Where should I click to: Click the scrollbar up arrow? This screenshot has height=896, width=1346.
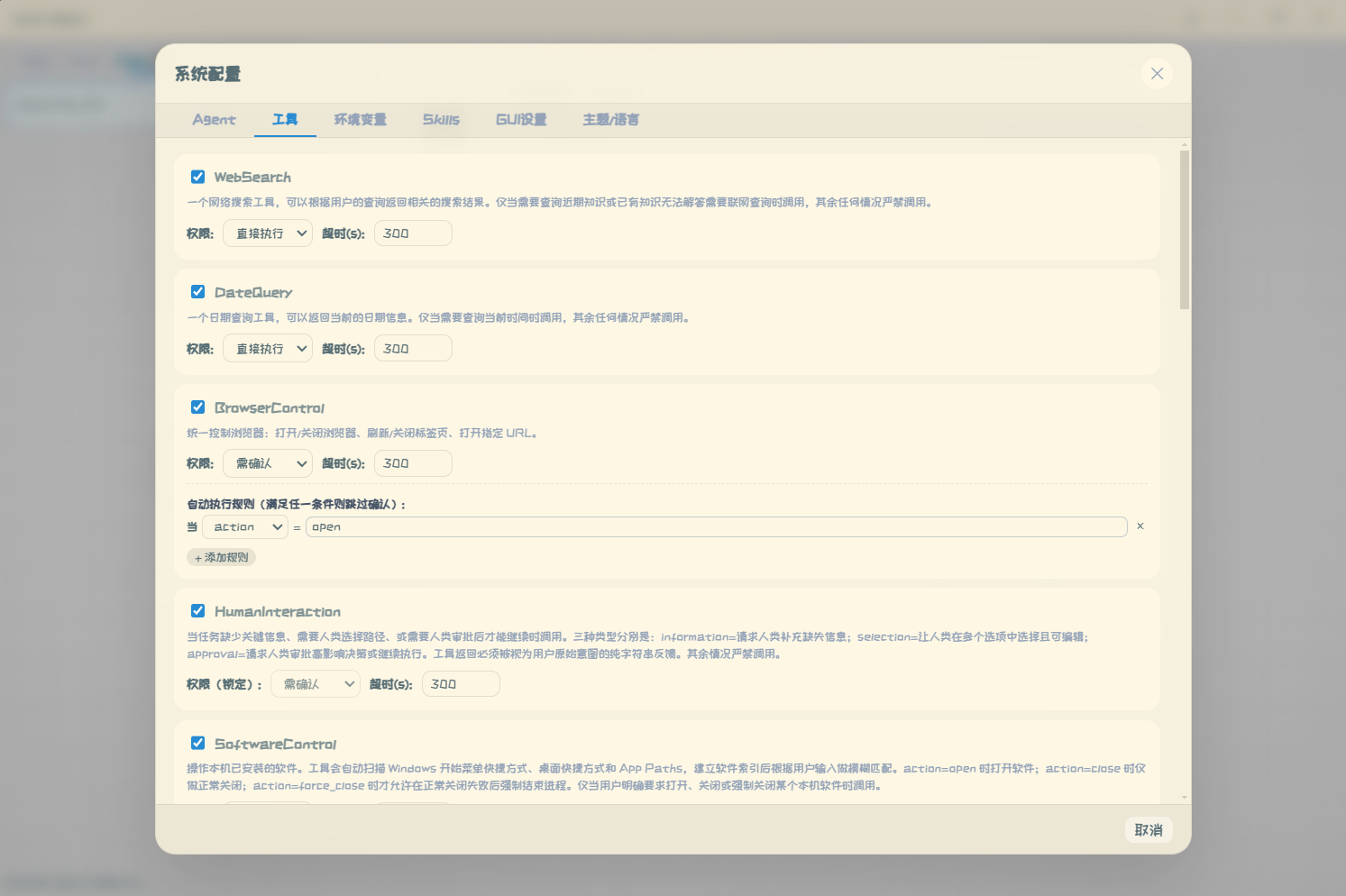(1185, 144)
